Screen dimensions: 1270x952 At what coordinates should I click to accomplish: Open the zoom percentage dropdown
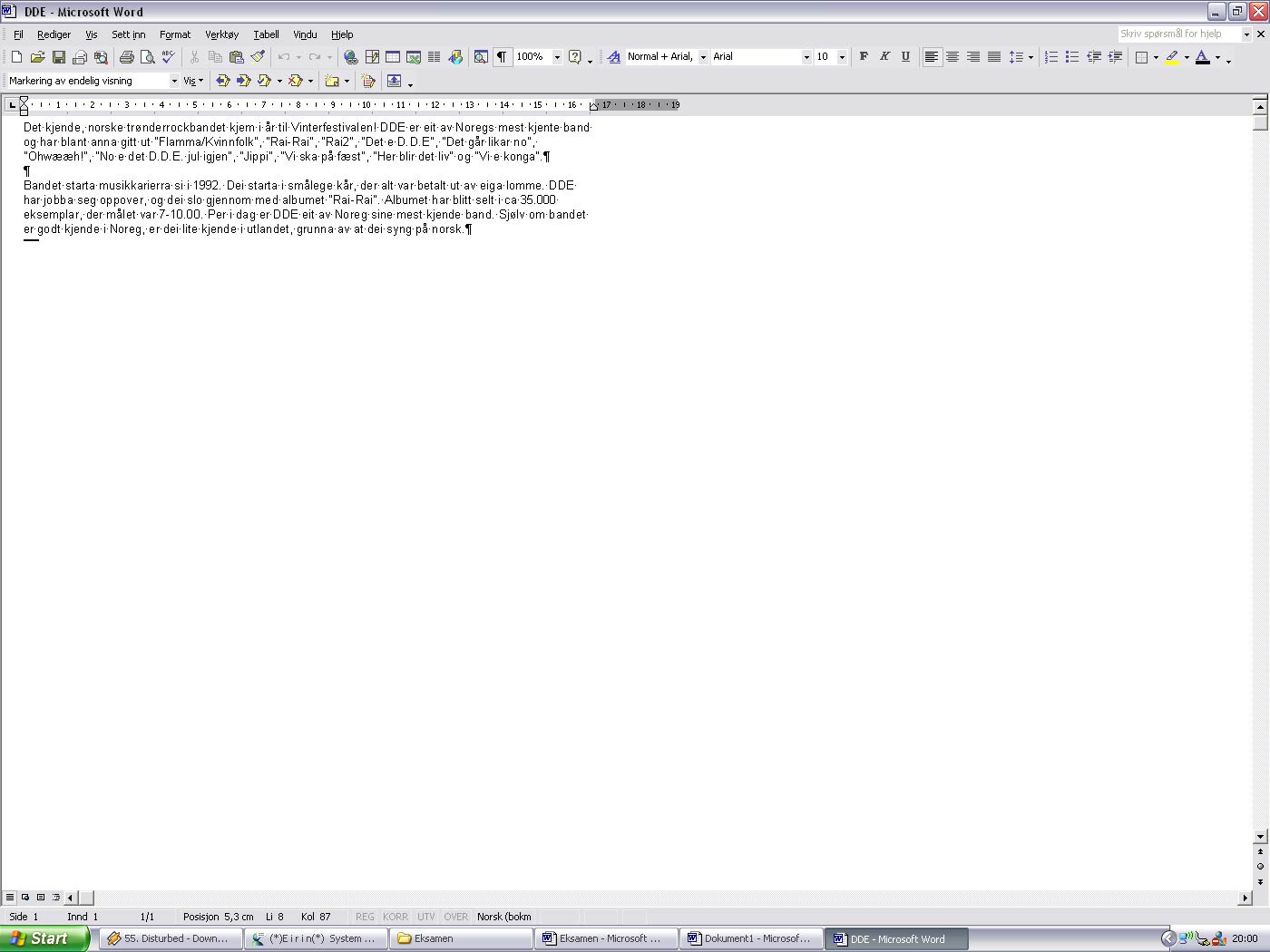pos(557,57)
